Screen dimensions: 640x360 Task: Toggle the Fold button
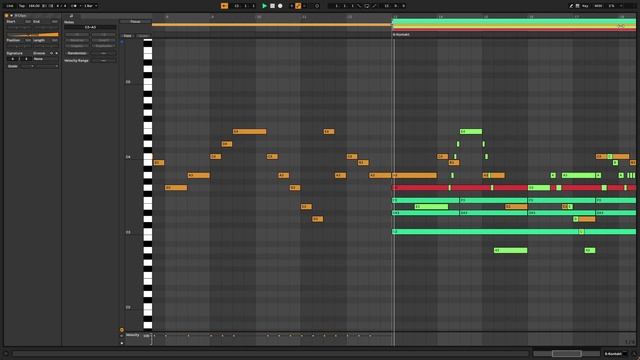(128, 36)
